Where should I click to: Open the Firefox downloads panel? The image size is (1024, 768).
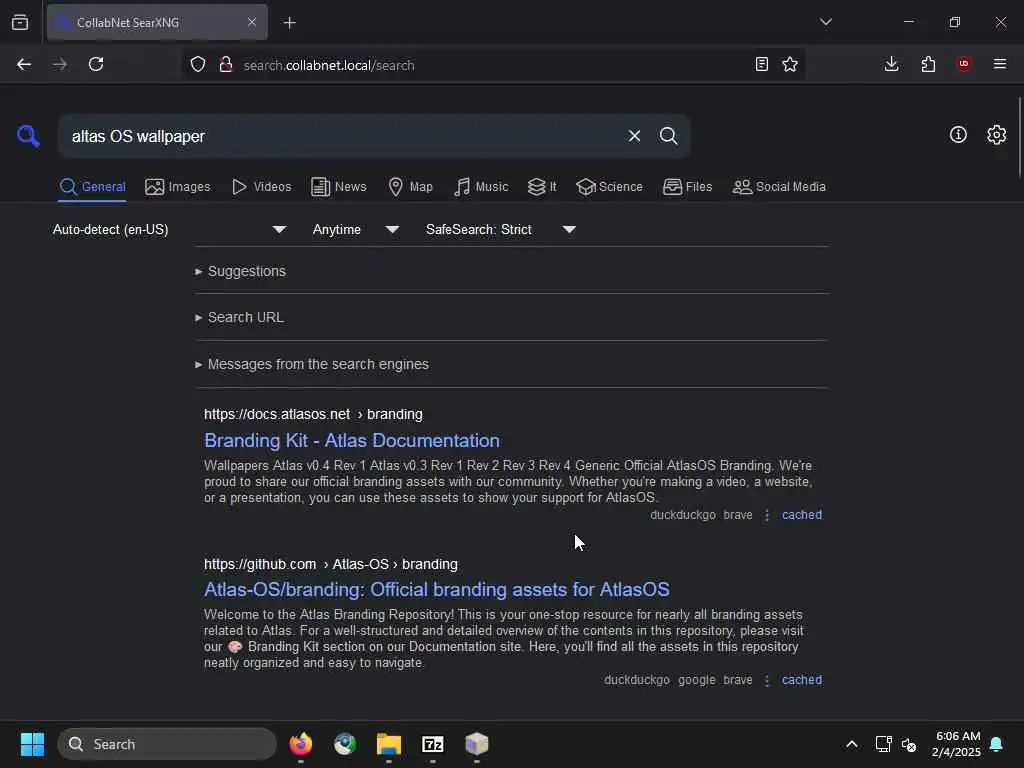[x=891, y=64]
